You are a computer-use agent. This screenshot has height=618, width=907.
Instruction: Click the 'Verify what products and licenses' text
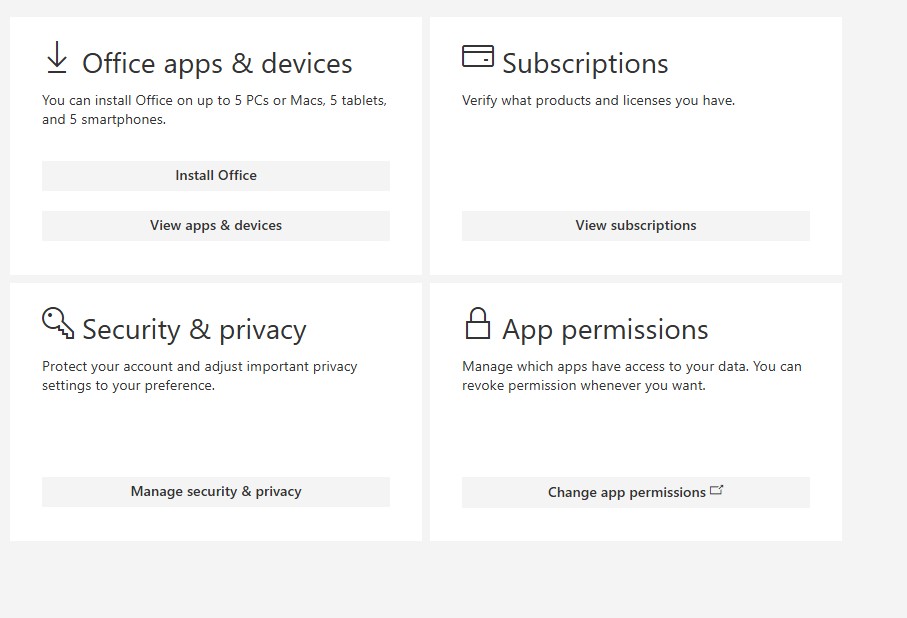(x=598, y=101)
